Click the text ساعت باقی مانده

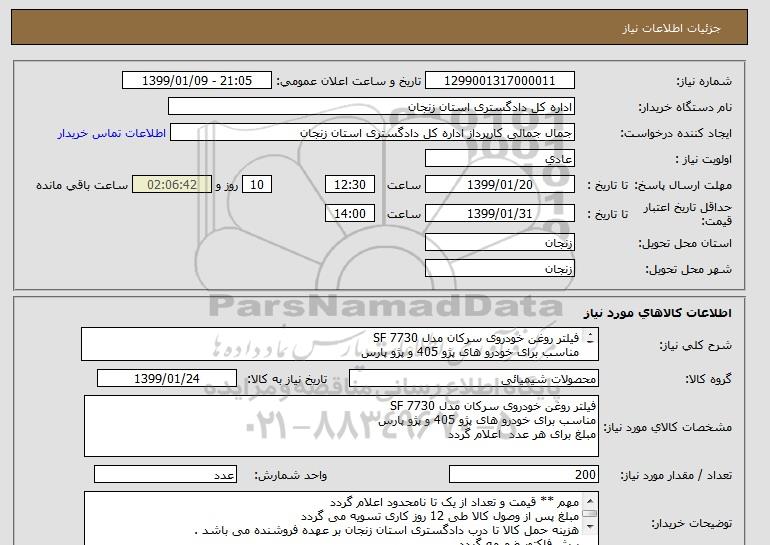coord(82,185)
